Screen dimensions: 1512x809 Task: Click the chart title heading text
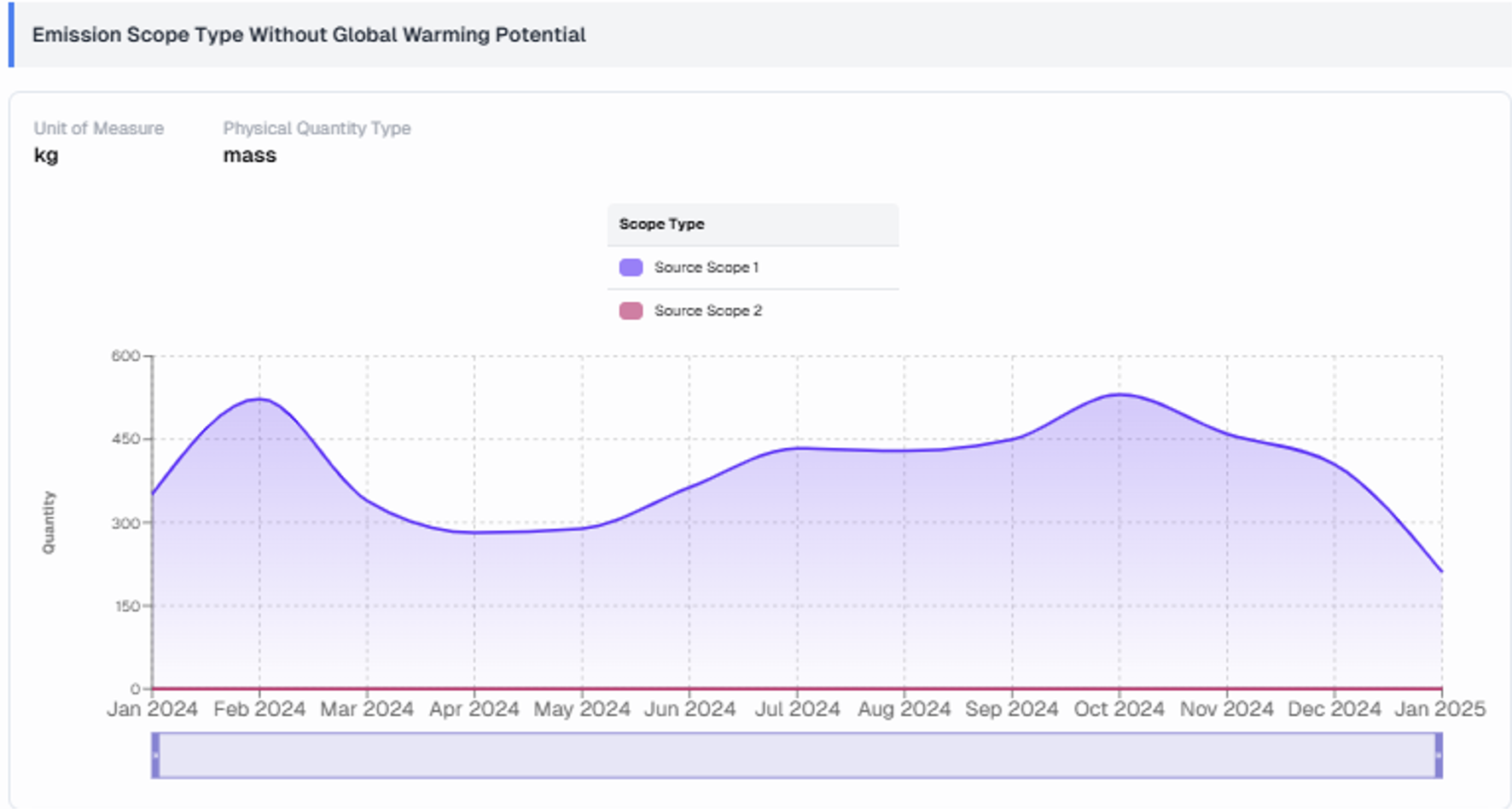(x=309, y=35)
